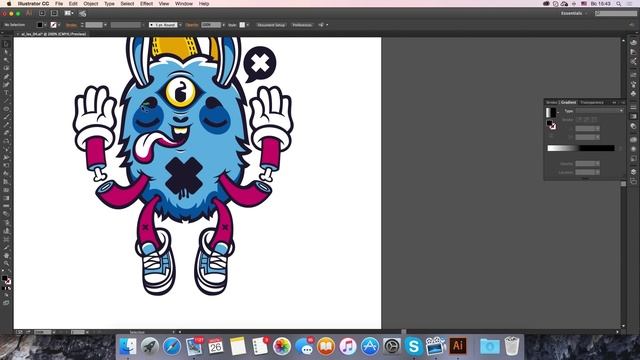Viewport: 640px width, 360px height.
Task: Click the Gradient panel icon in right dock
Action: [x=633, y=116]
